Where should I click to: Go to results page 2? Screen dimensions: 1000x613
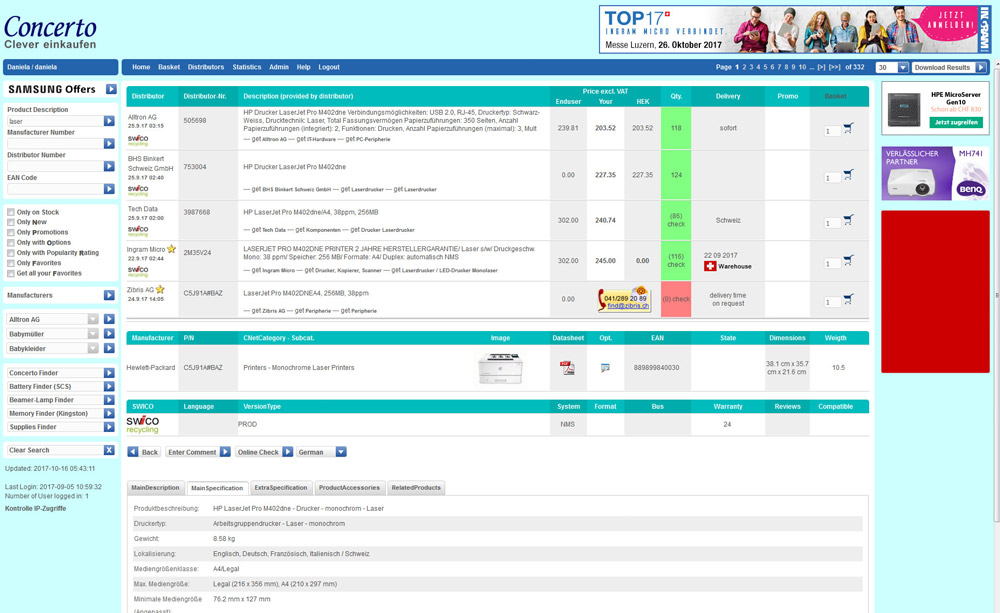pos(744,67)
